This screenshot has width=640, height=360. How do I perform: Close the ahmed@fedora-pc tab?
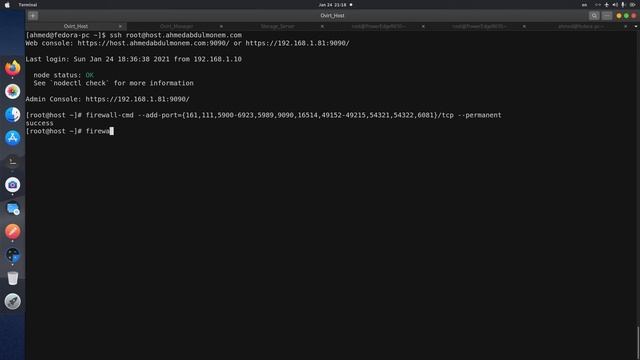point(625,26)
